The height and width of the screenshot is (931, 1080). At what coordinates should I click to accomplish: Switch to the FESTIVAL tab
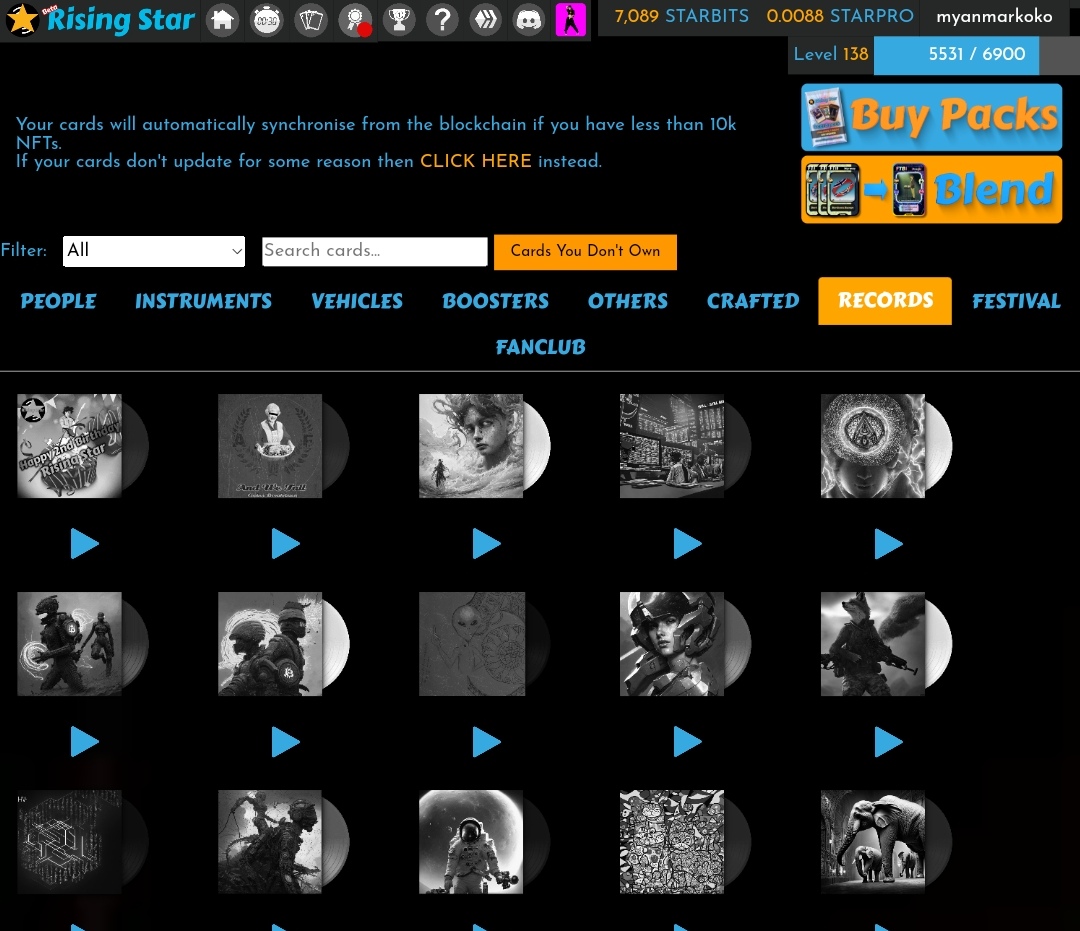pyautogui.click(x=1016, y=301)
